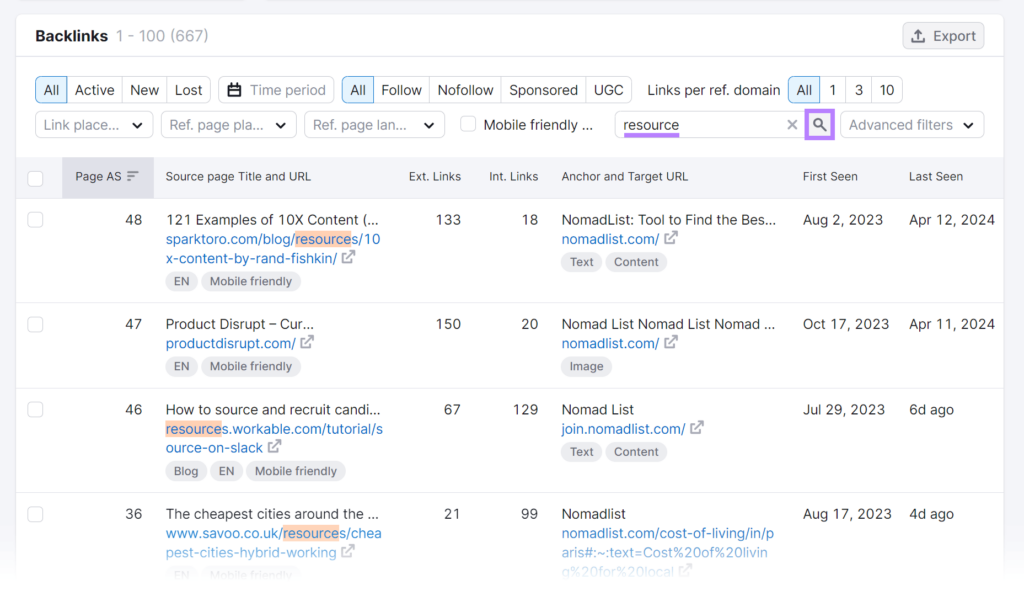Screen dimensions: 1024x596
Task: Expand the Link placement dropdown
Action: tap(94, 125)
